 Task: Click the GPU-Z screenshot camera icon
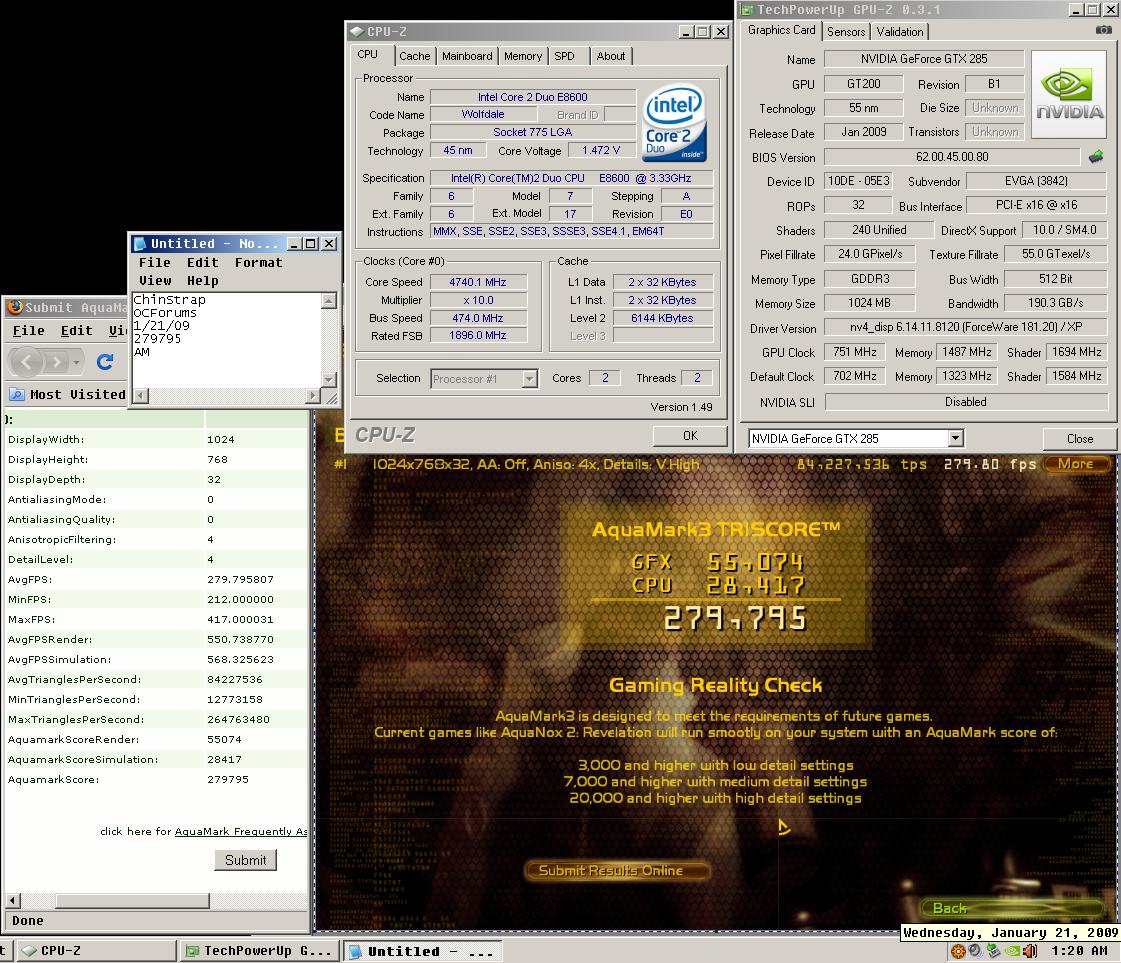coord(1104,30)
